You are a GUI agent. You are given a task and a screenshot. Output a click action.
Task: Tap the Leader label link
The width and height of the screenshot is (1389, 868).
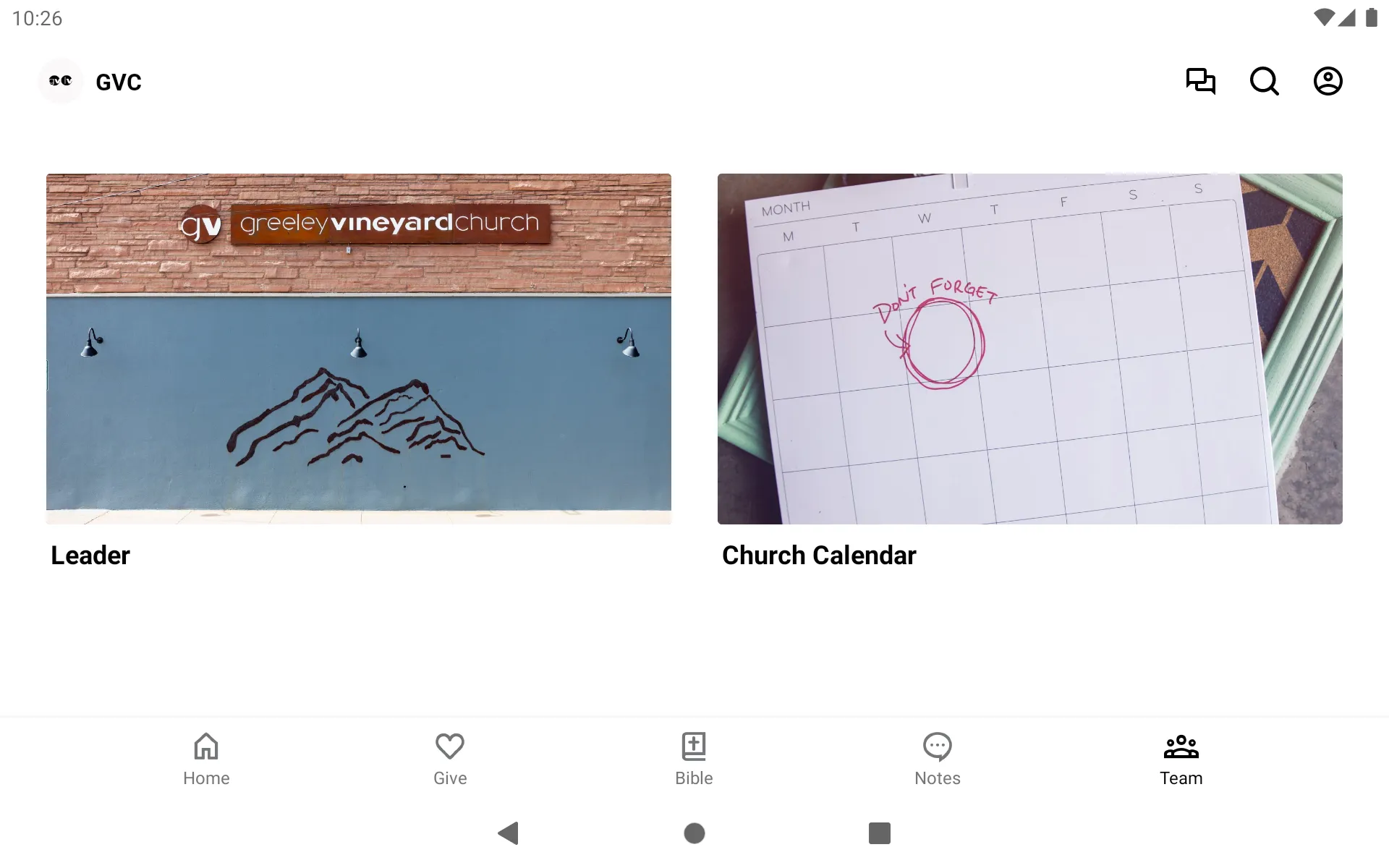pyautogui.click(x=90, y=555)
